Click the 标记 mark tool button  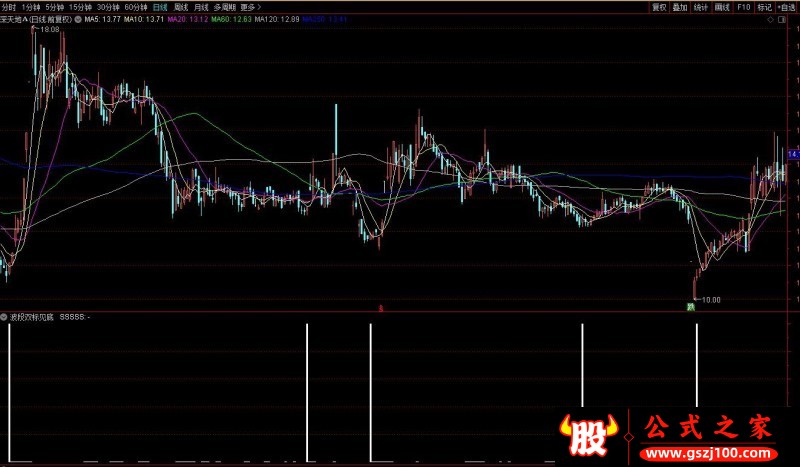point(765,6)
